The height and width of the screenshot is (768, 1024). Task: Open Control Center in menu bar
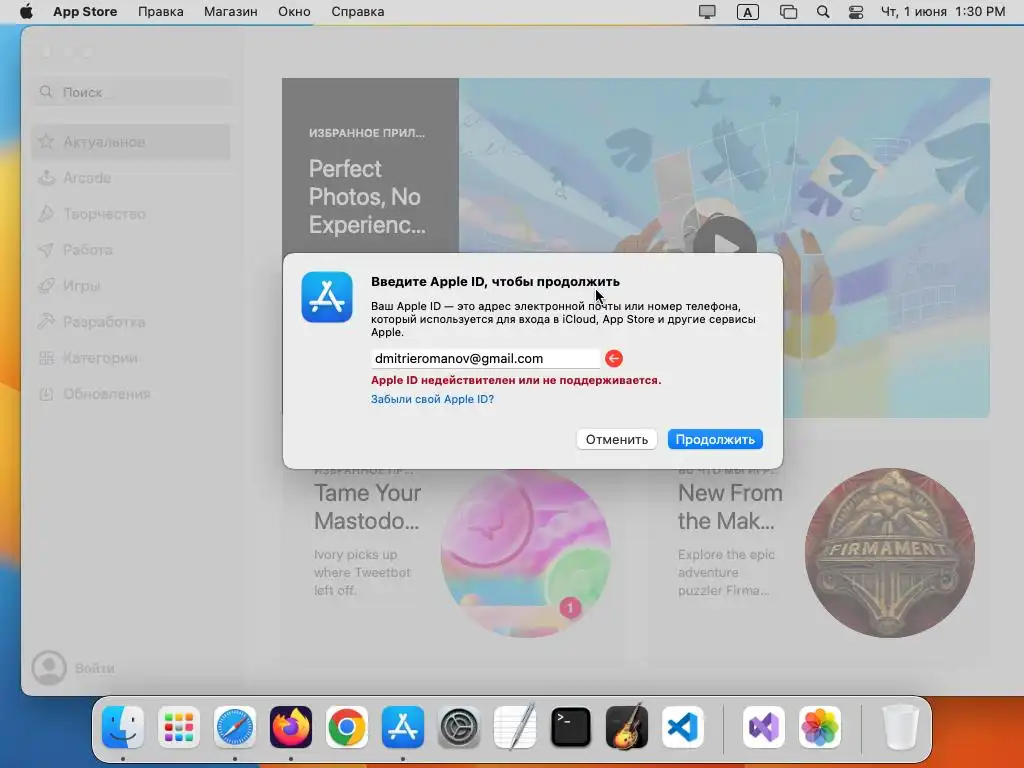856,12
